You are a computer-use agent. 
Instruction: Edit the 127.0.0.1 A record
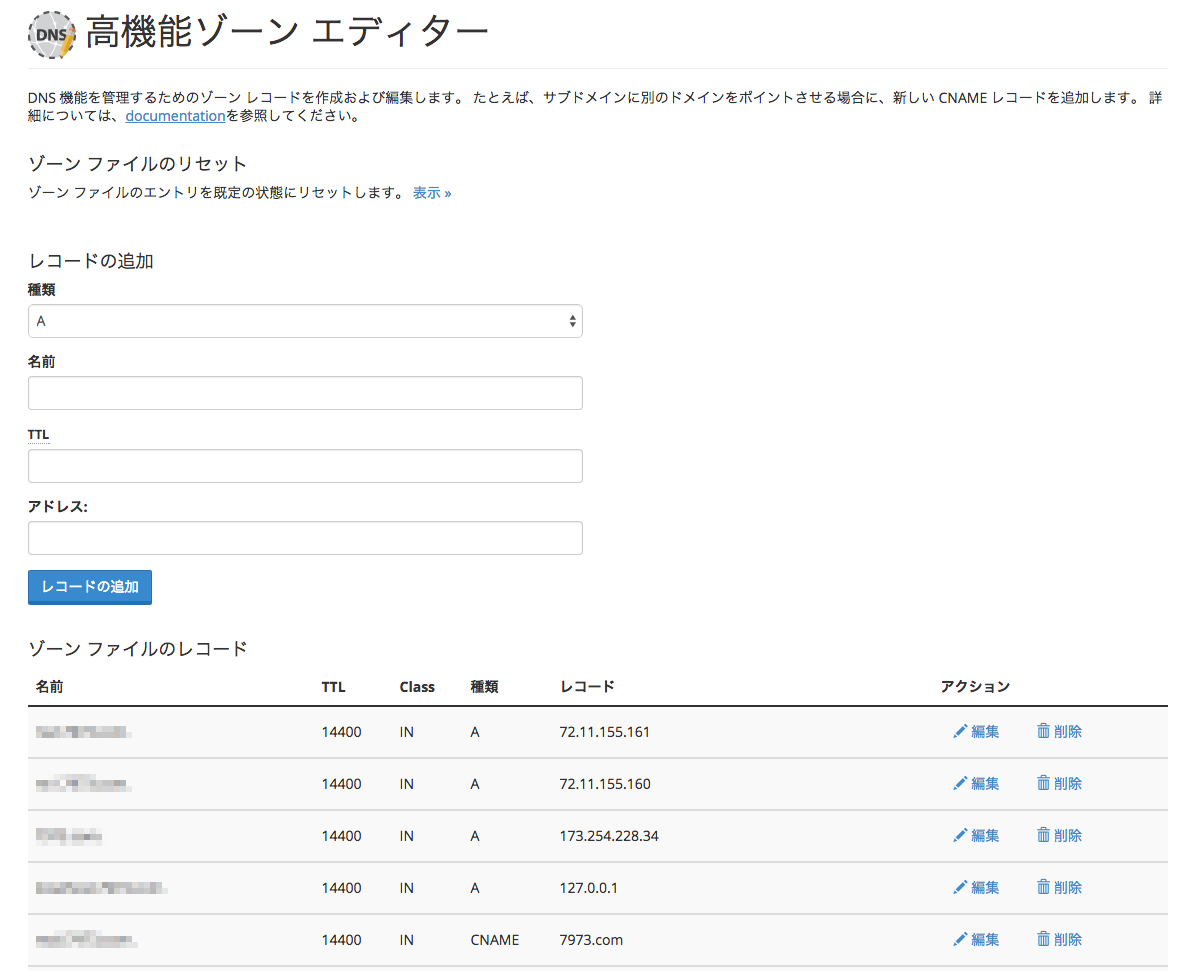(976, 888)
